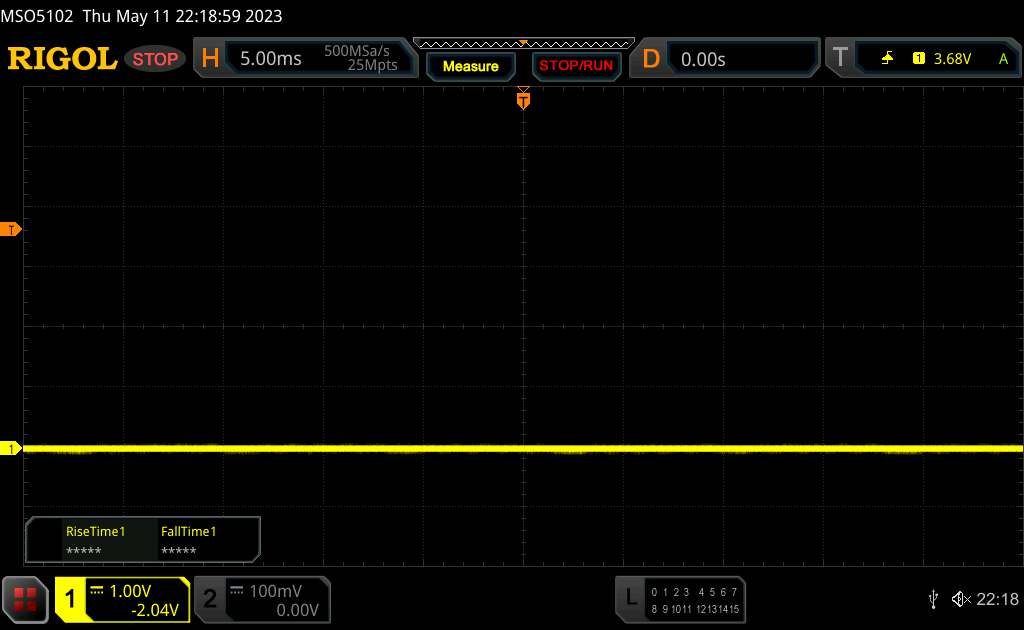Toggle channel 1 number button

coord(71,599)
